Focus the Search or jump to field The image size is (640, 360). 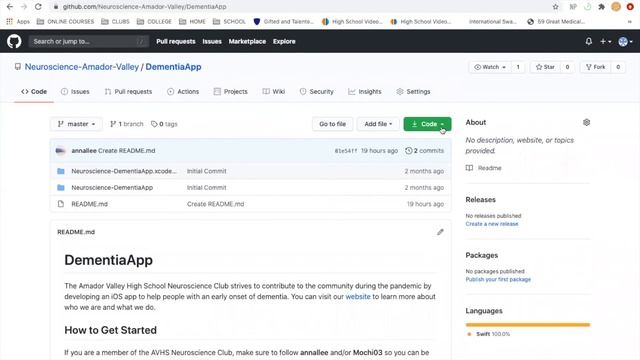89,41
